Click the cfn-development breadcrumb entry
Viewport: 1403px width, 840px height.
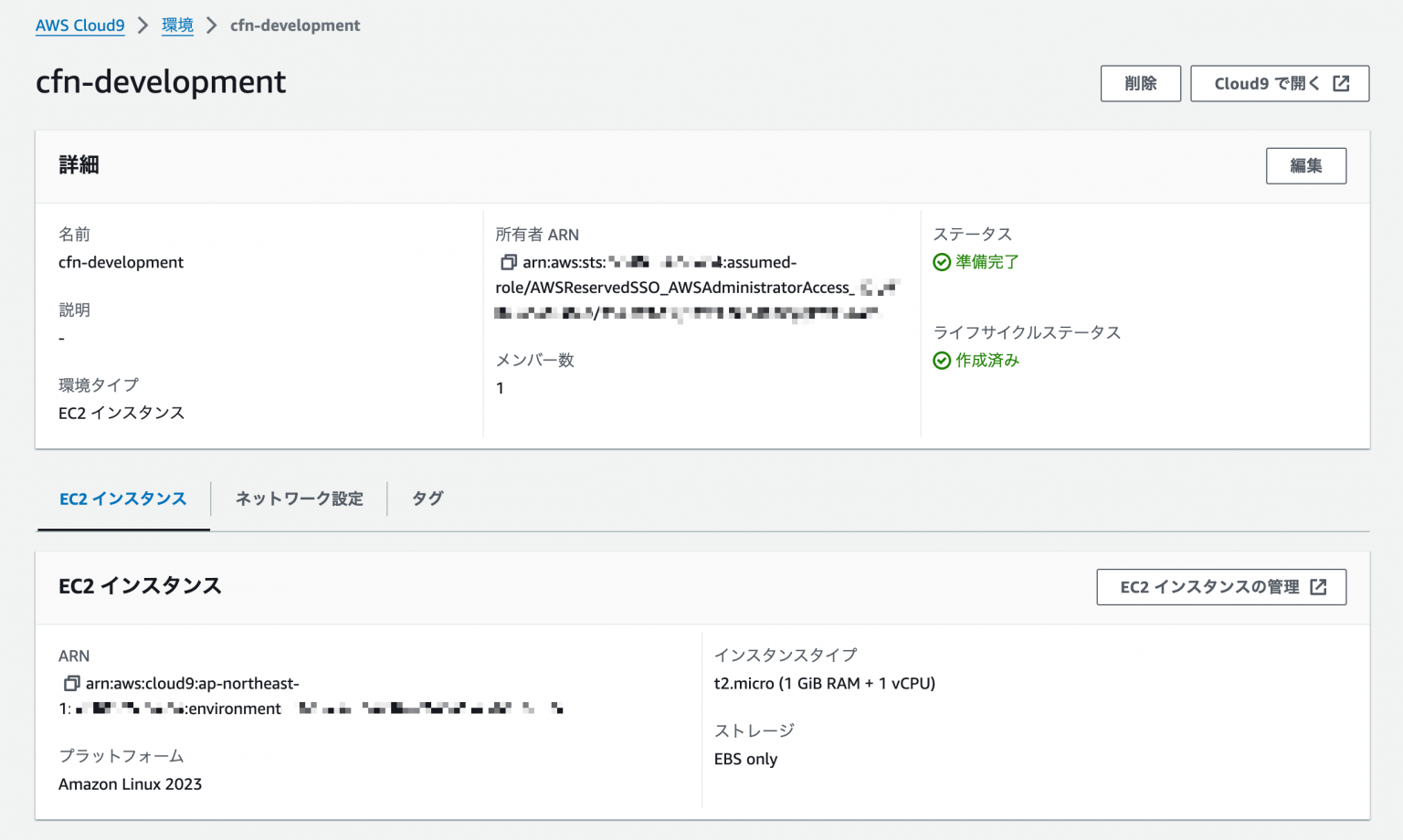294,25
